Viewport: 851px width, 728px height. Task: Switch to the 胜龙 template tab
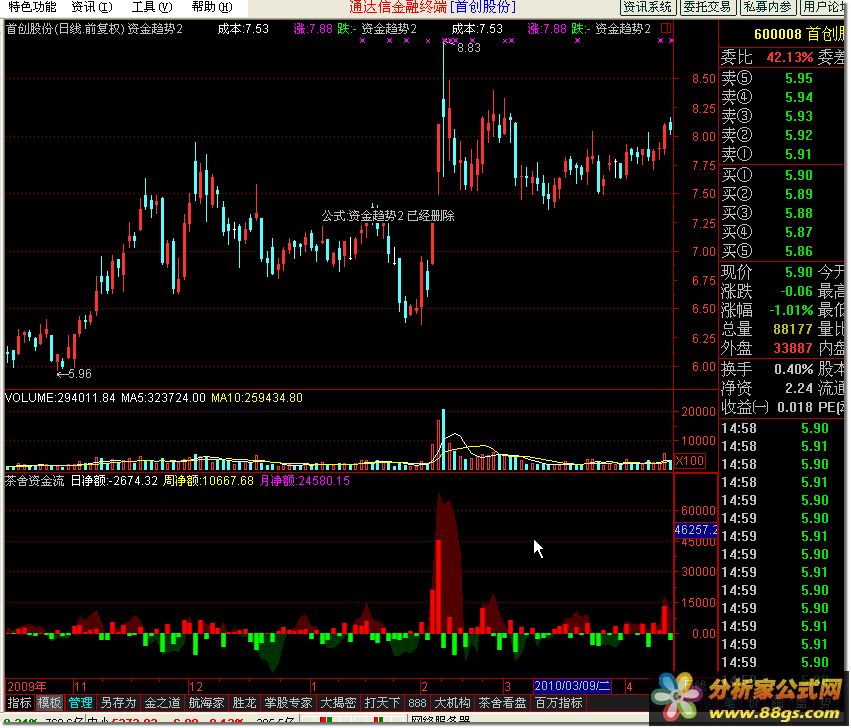(x=244, y=702)
